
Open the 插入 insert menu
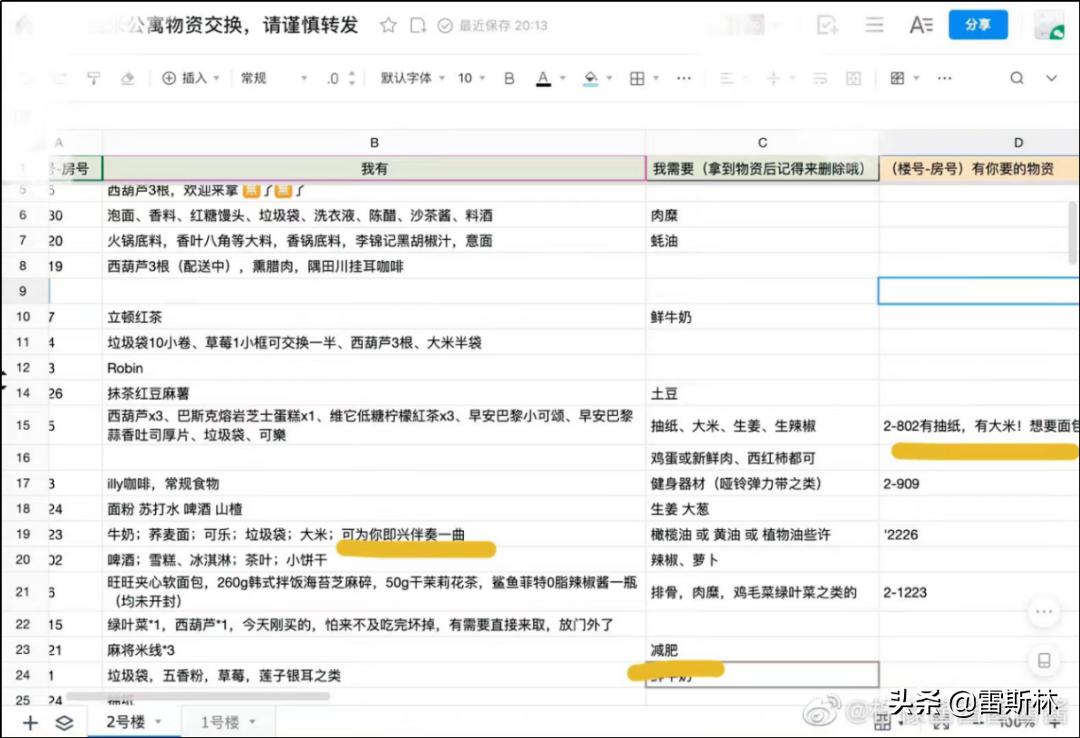click(x=190, y=77)
